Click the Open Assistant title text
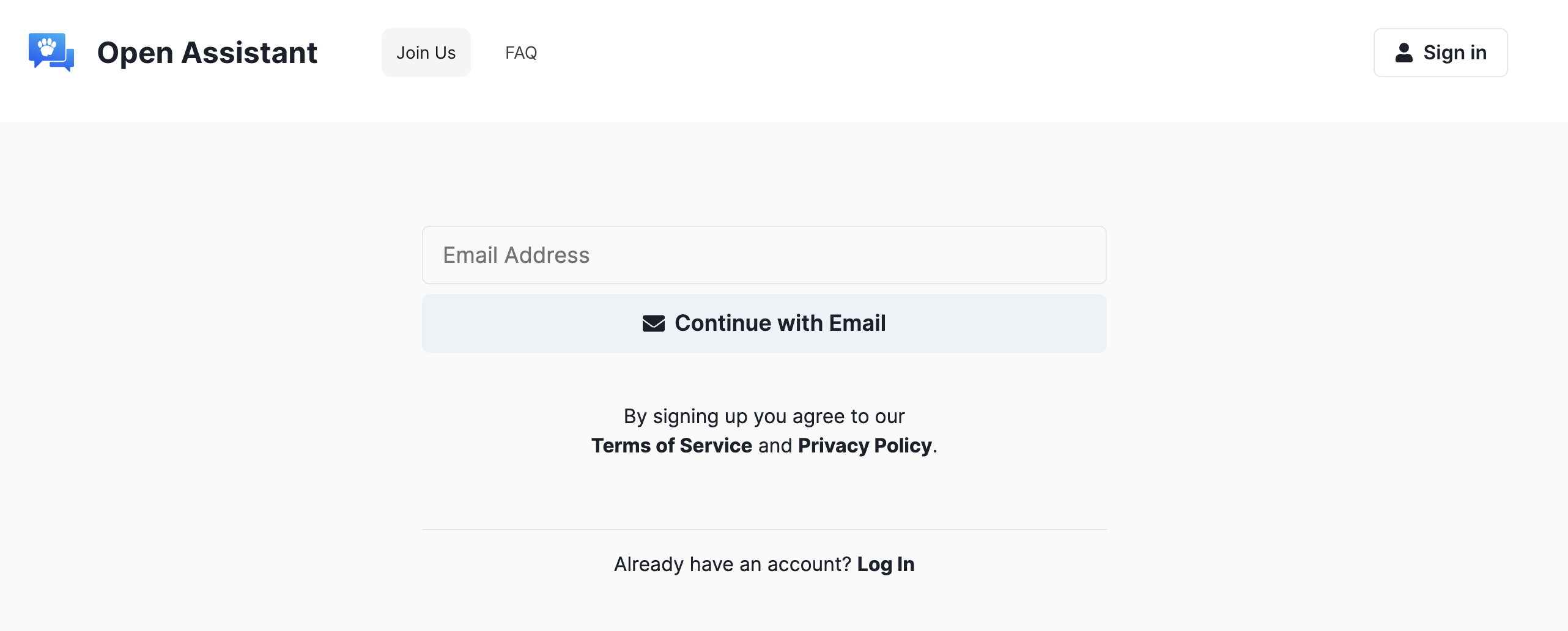The height and width of the screenshot is (631, 1568). point(207,53)
